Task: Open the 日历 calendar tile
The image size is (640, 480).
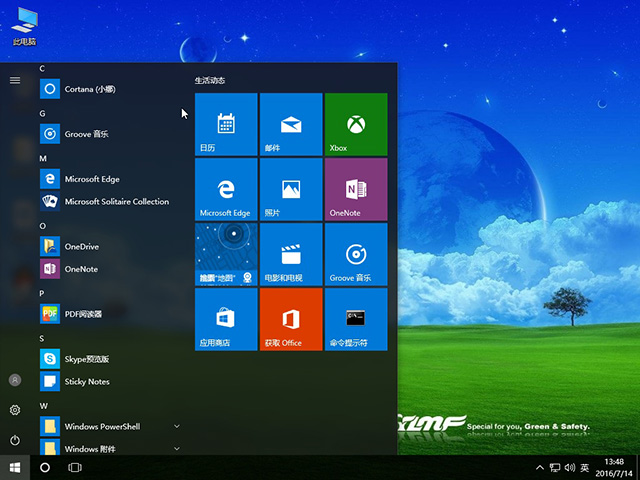Action: pos(226,124)
